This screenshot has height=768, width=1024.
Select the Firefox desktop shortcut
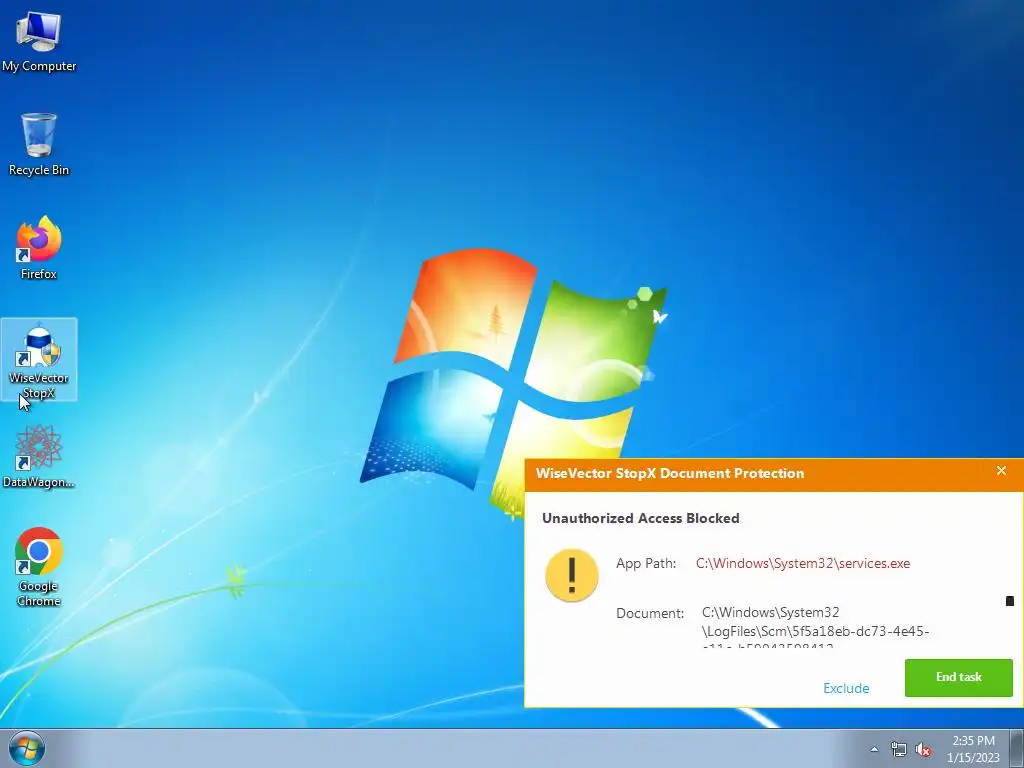pos(39,248)
